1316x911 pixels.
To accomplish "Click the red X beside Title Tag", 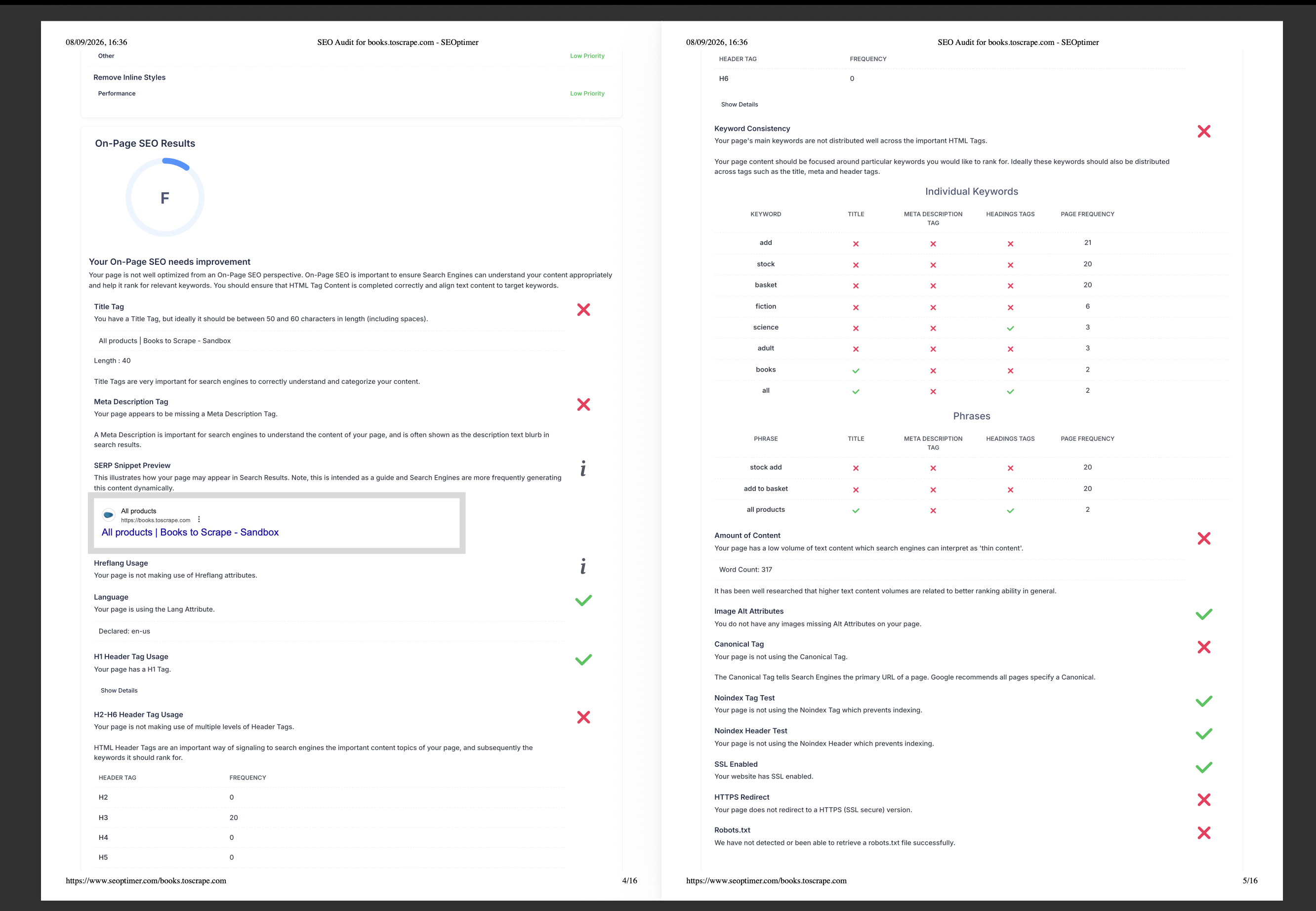I will click(583, 309).
